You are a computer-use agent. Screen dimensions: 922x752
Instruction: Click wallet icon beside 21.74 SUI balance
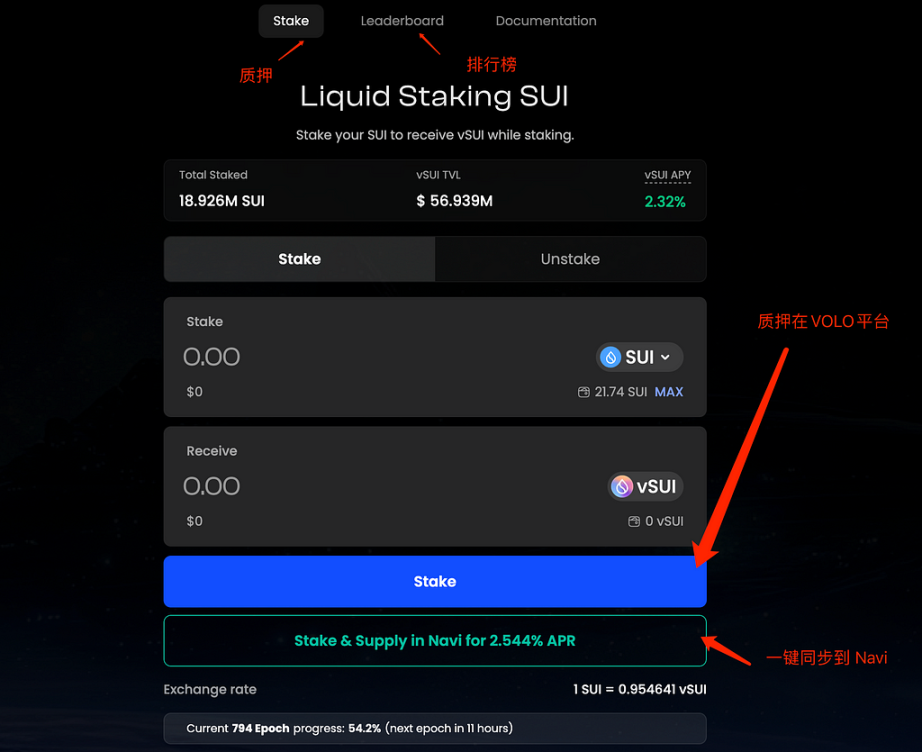pos(583,392)
